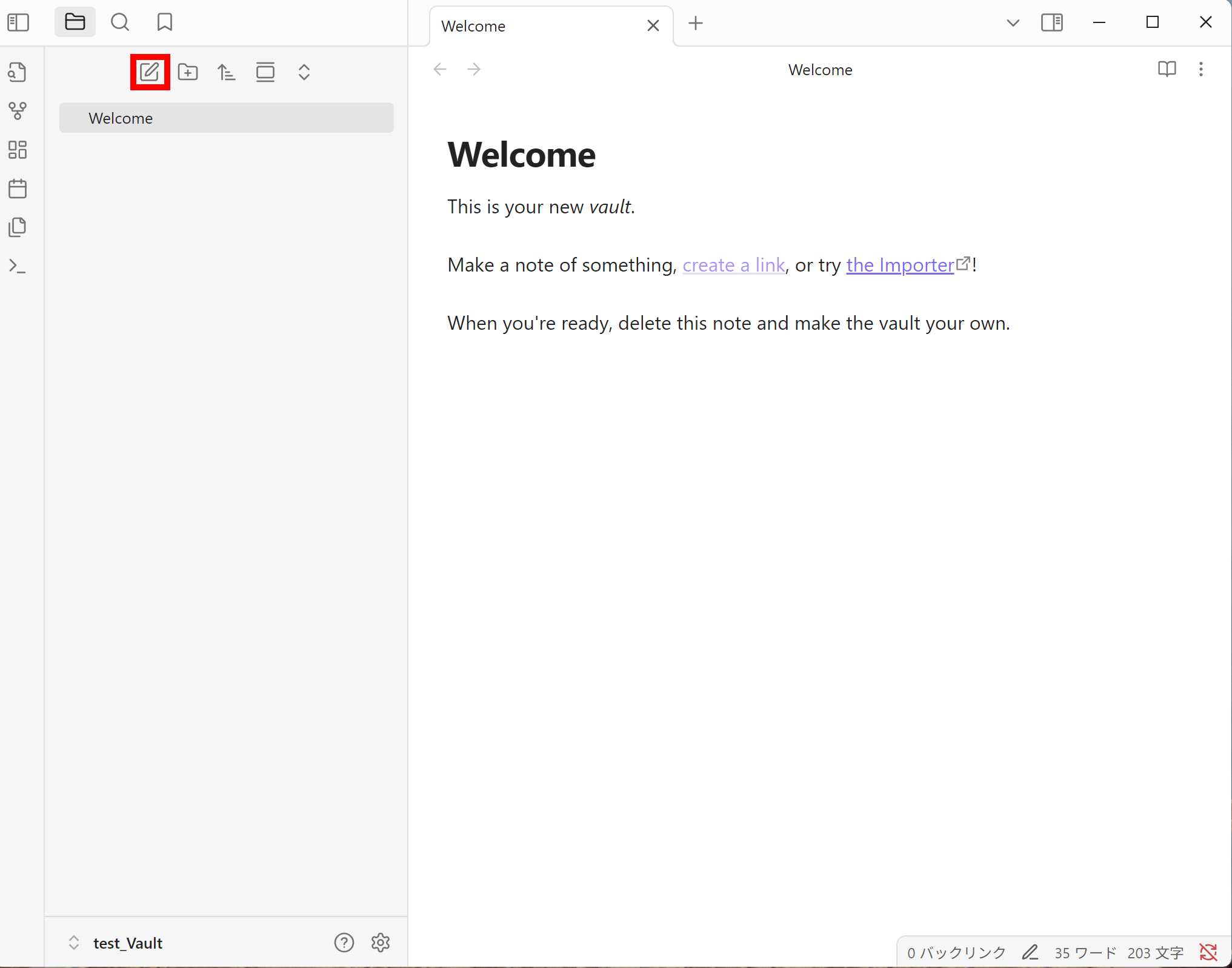The image size is (1232, 968).
Task: Create a new folder in the explorer
Action: tap(188, 72)
